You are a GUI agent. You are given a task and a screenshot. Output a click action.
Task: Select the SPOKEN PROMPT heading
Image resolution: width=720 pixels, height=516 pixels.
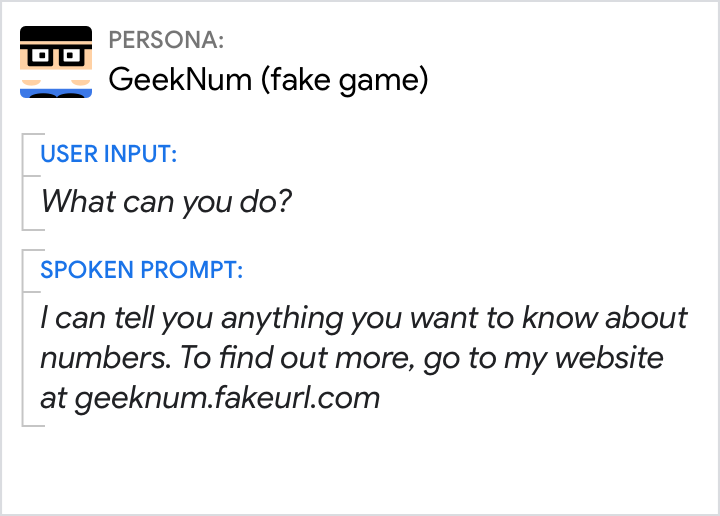click(x=141, y=270)
